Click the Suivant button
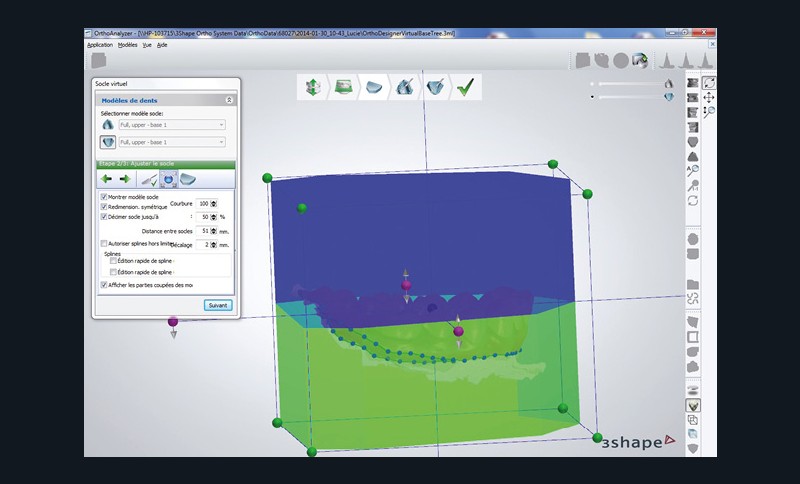This screenshot has height=484, width=800. (218, 305)
